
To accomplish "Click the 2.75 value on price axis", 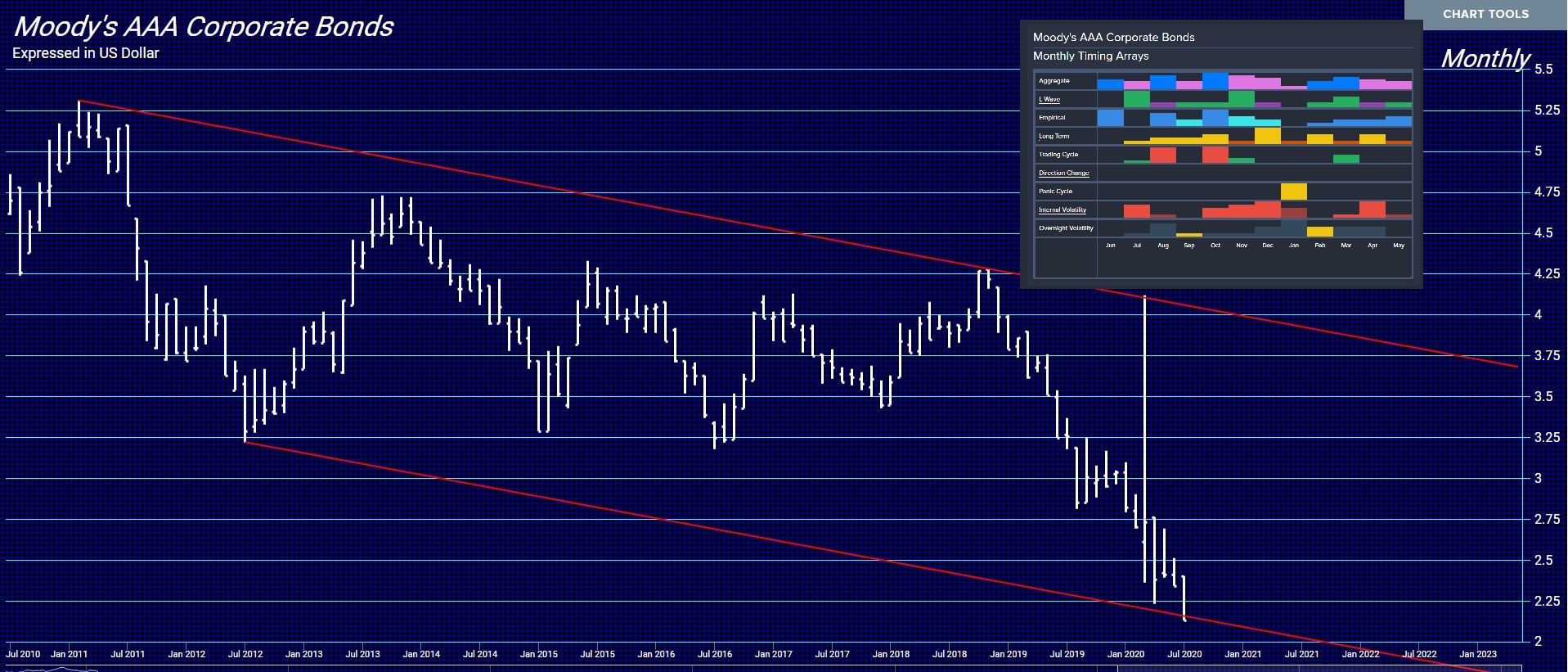I will tap(1547, 520).
